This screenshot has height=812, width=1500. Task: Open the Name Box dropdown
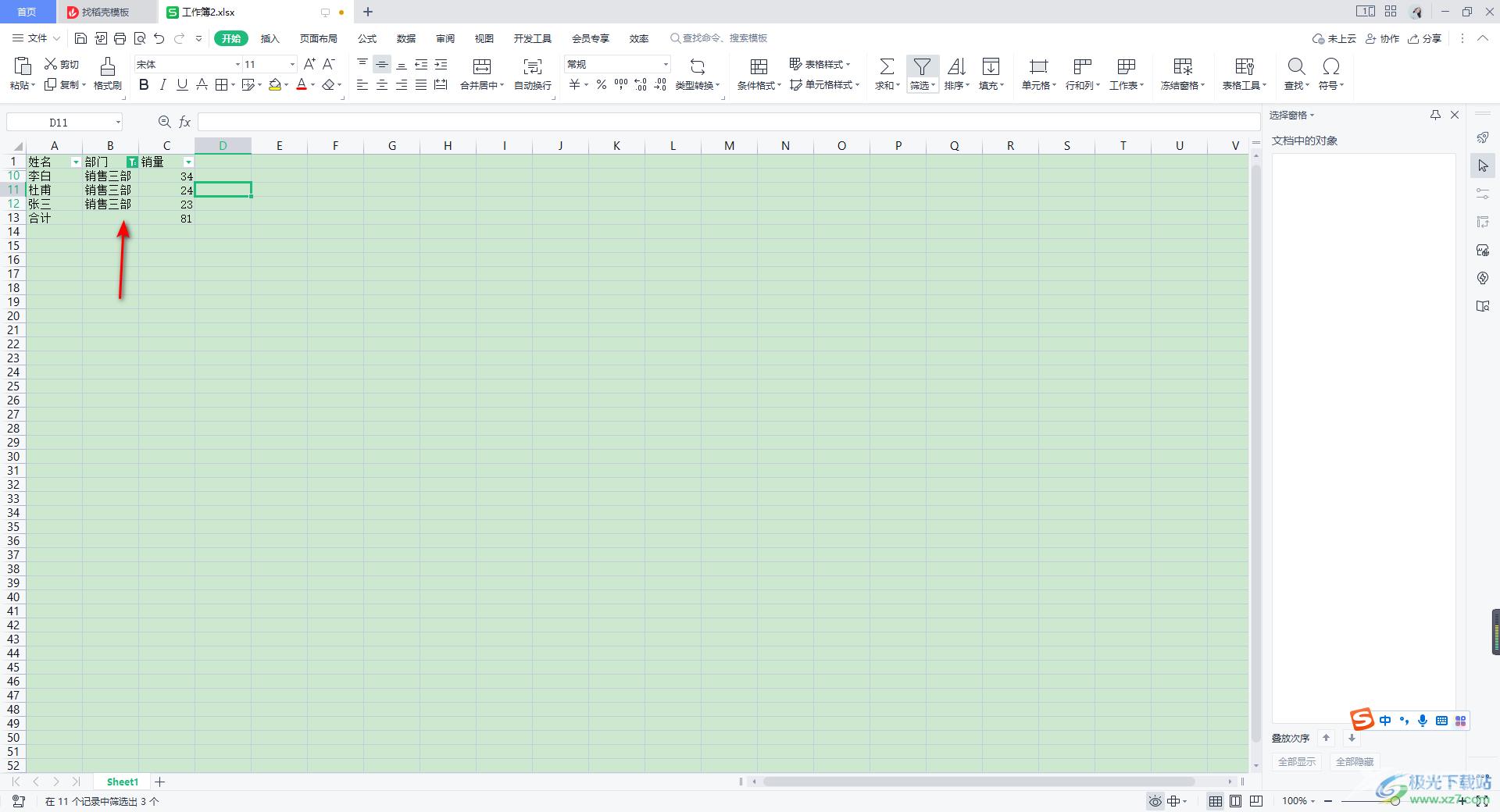click(x=118, y=122)
